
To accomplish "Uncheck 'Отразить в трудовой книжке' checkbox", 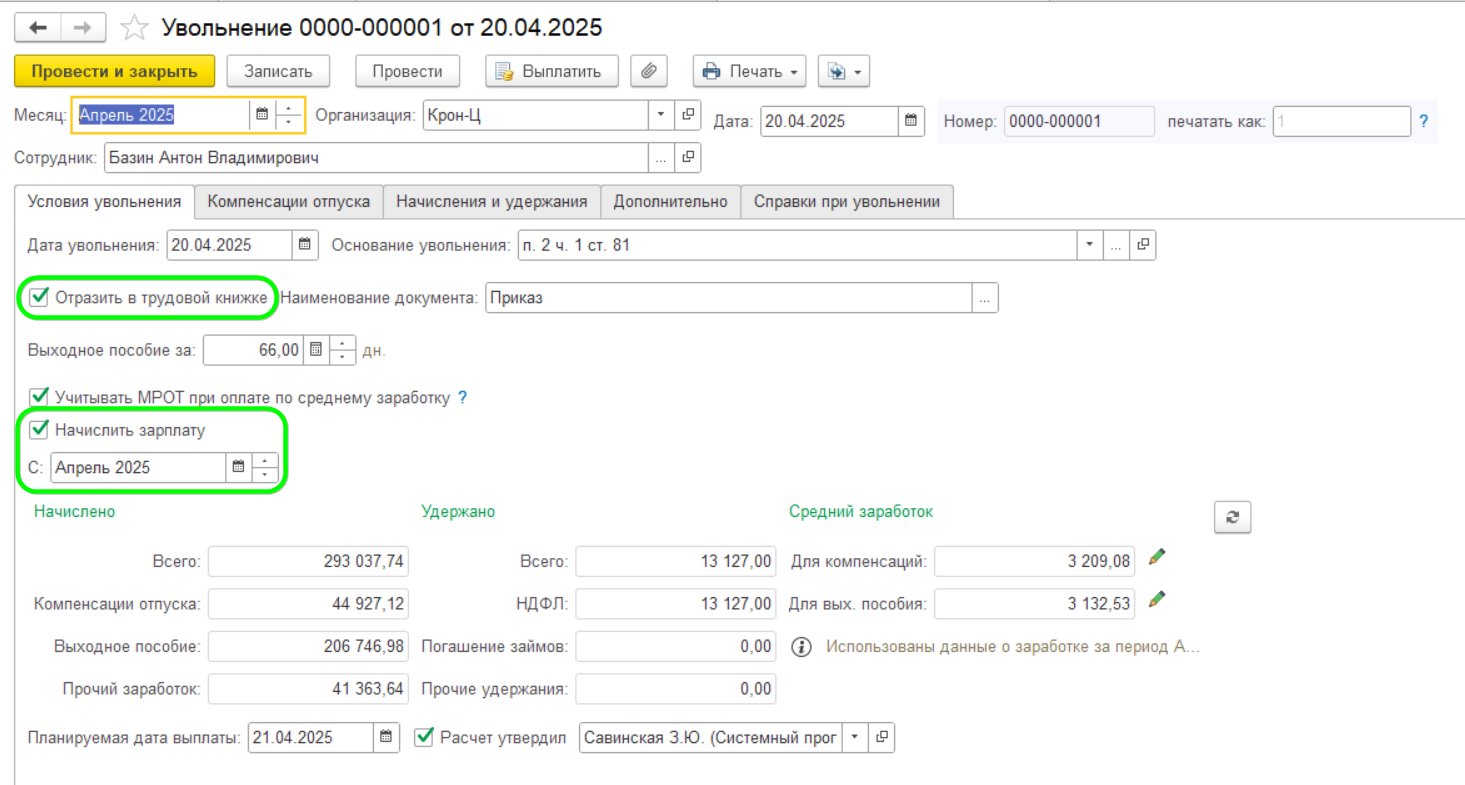I will pos(40,297).
